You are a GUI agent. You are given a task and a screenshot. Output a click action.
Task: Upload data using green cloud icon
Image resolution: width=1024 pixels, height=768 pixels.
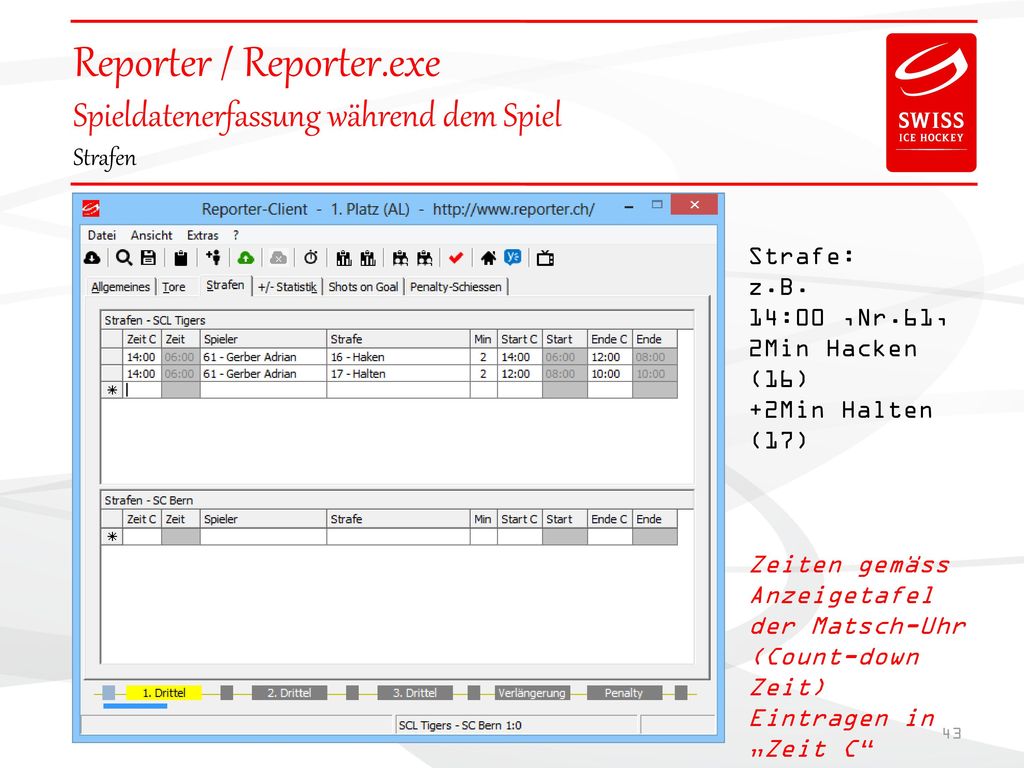click(x=246, y=259)
